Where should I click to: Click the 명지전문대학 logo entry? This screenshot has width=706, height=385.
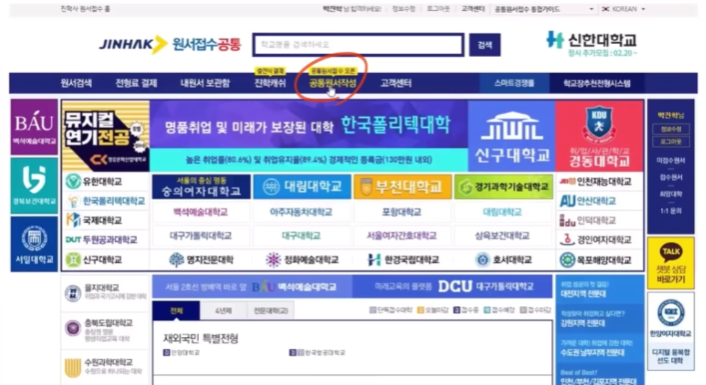pos(201,260)
